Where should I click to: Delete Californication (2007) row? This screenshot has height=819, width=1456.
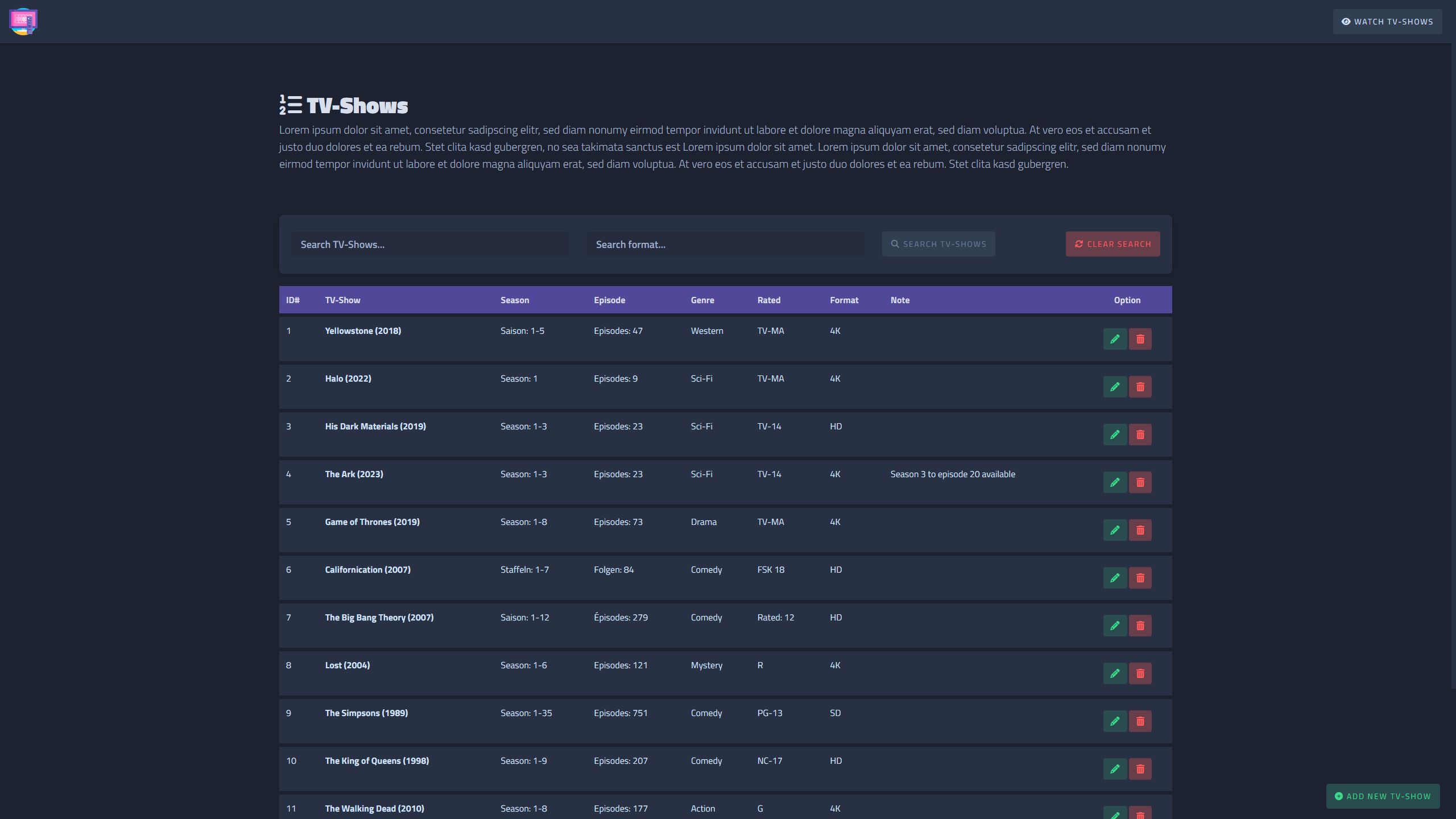pos(1140,578)
